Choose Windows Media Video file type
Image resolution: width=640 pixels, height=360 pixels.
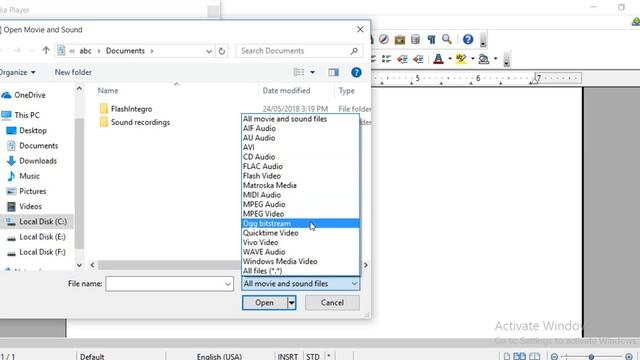tap(300, 261)
